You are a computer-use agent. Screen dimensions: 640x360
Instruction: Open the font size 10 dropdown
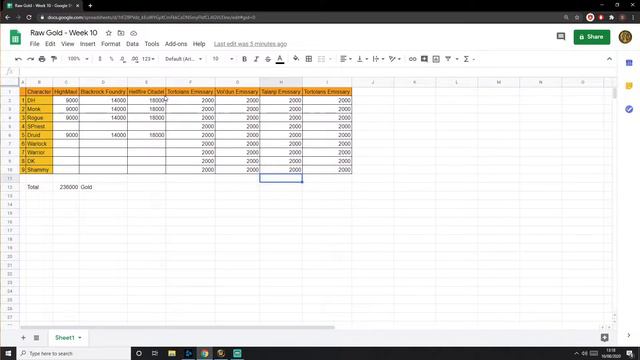(x=223, y=59)
